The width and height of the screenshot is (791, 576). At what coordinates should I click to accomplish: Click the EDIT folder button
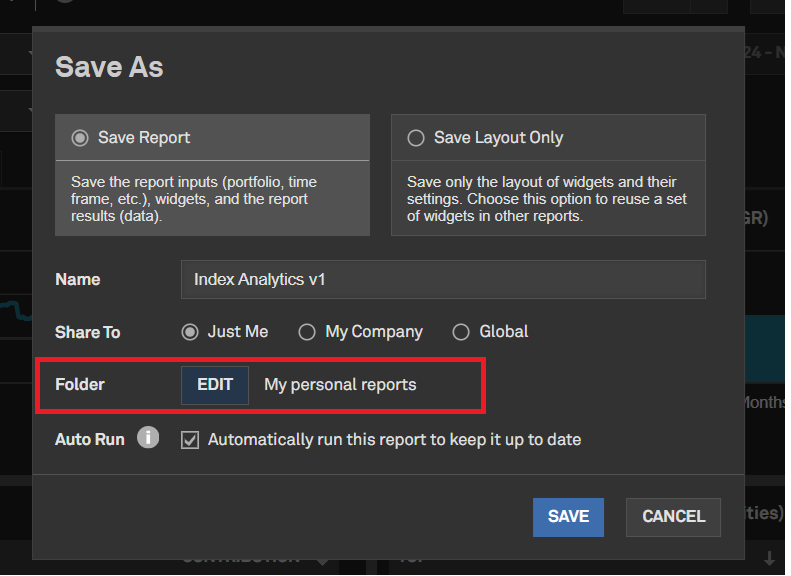tap(215, 385)
